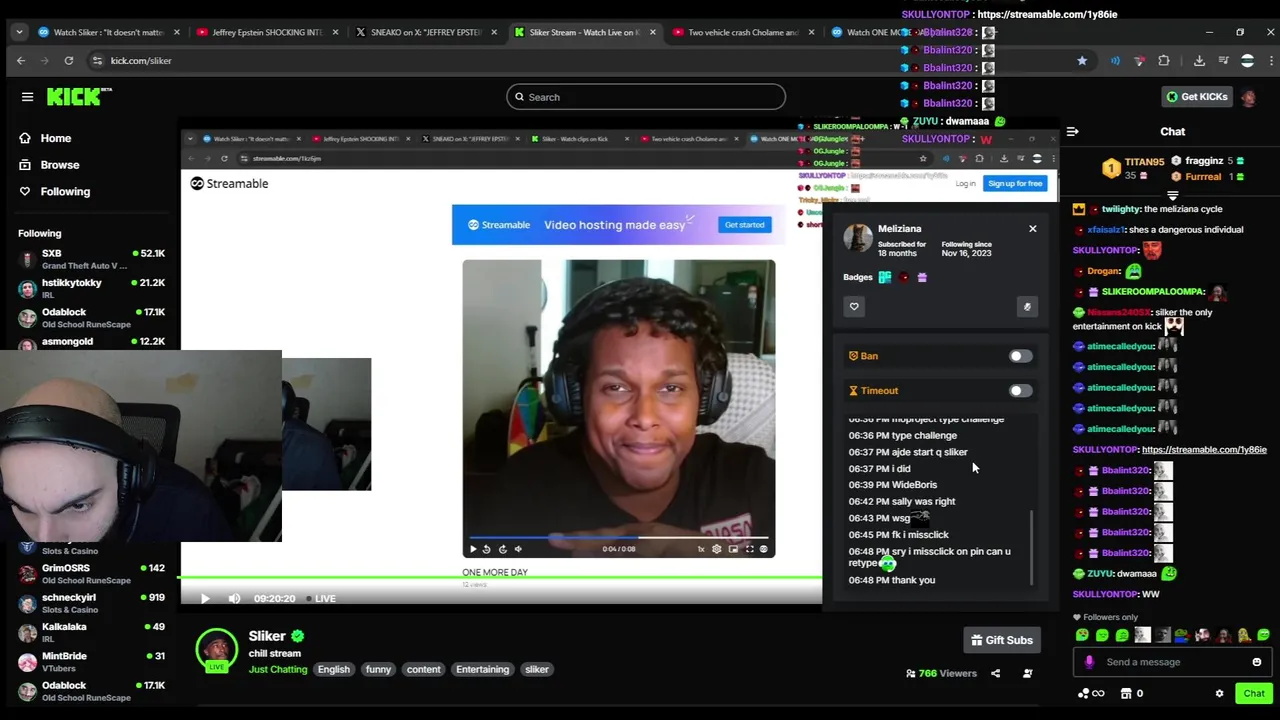Click the KICK logo
This screenshot has height=720, width=1280.
[x=79, y=97]
